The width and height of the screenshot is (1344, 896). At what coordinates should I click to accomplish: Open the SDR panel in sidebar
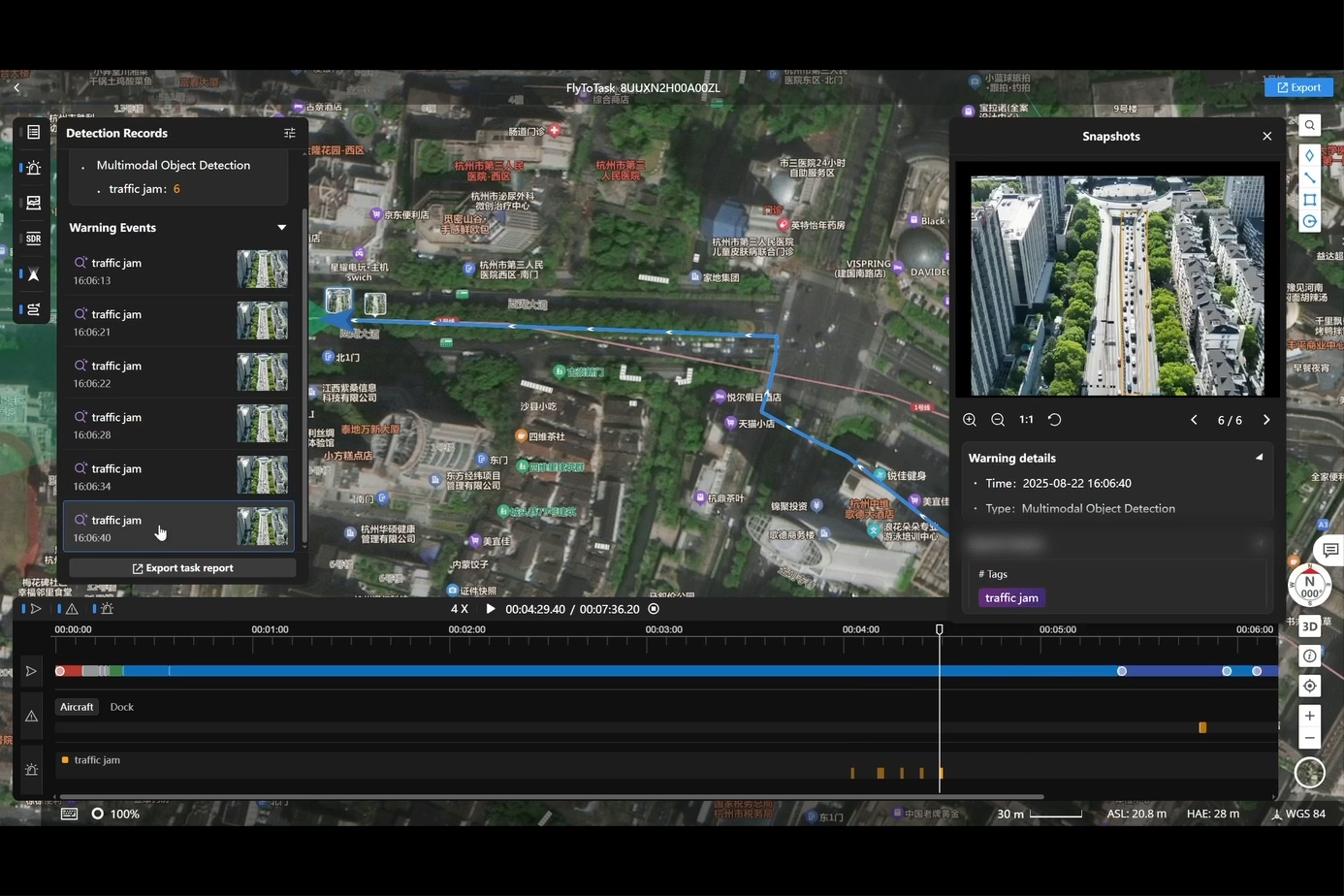tap(33, 239)
